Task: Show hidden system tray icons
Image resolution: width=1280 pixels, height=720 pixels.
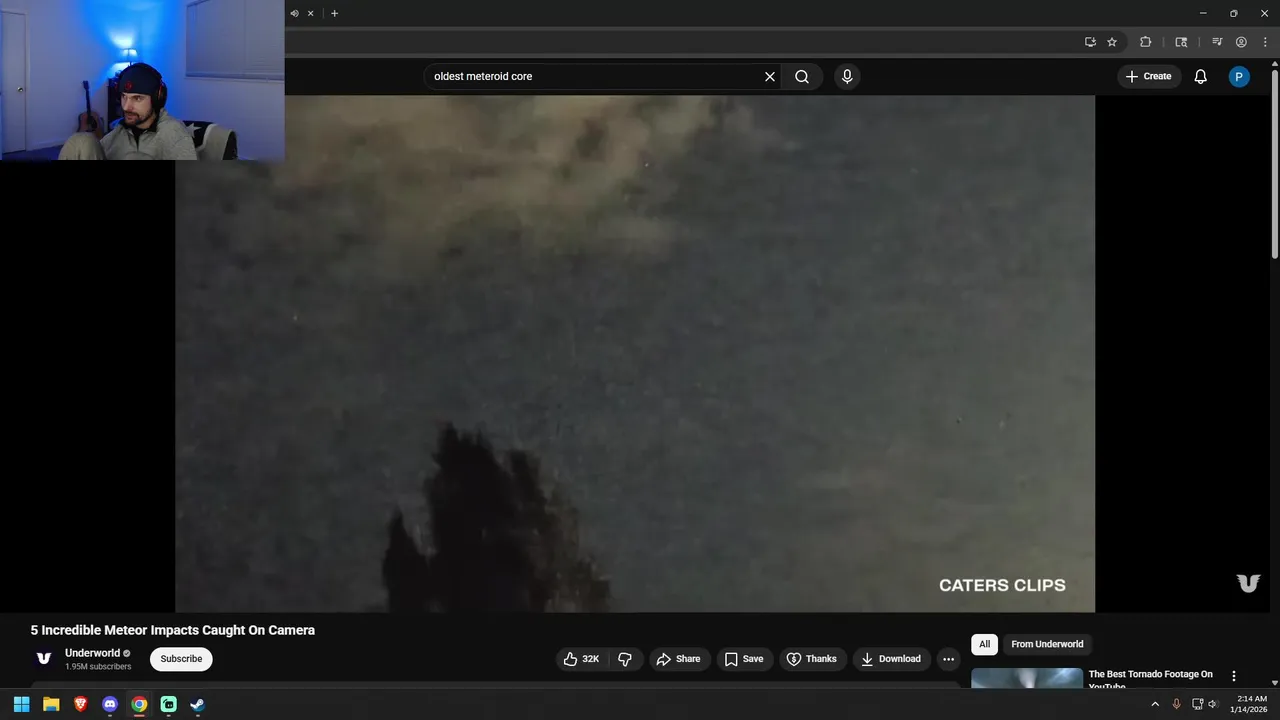Action: click(1155, 704)
